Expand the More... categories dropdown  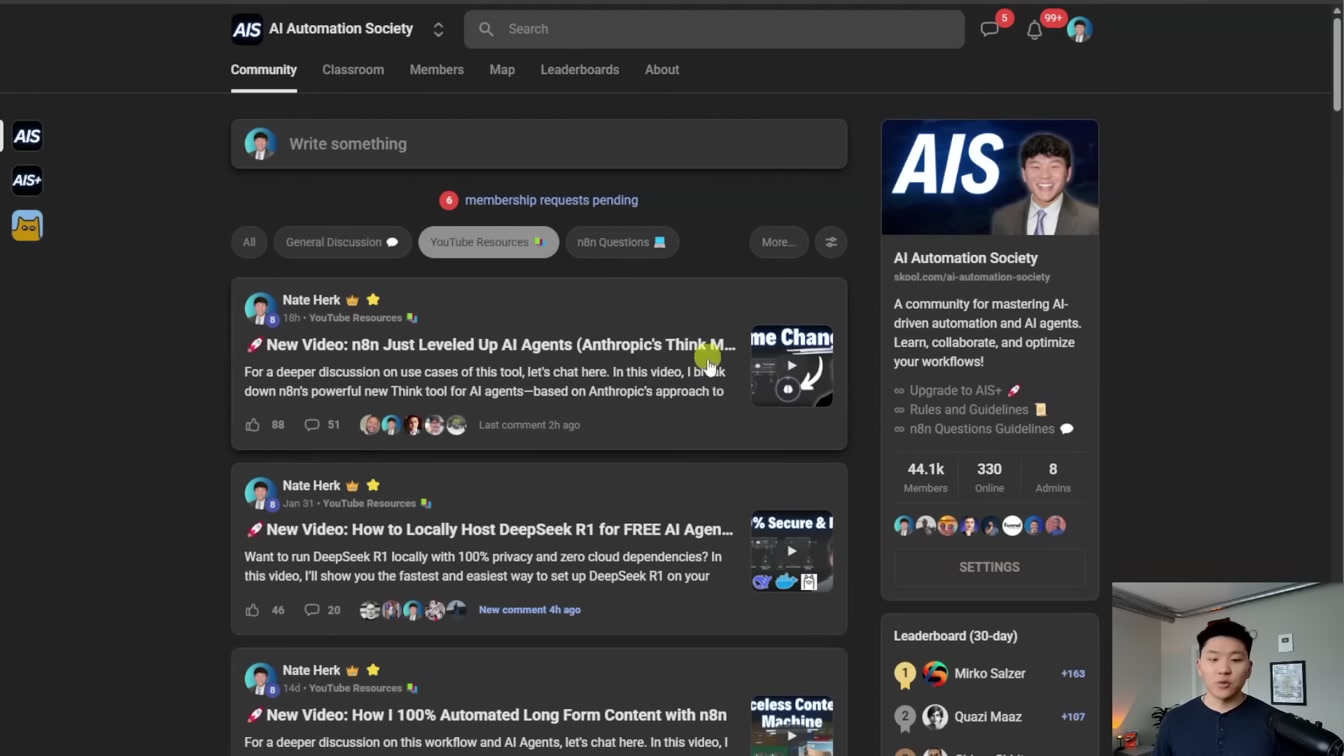tap(779, 242)
